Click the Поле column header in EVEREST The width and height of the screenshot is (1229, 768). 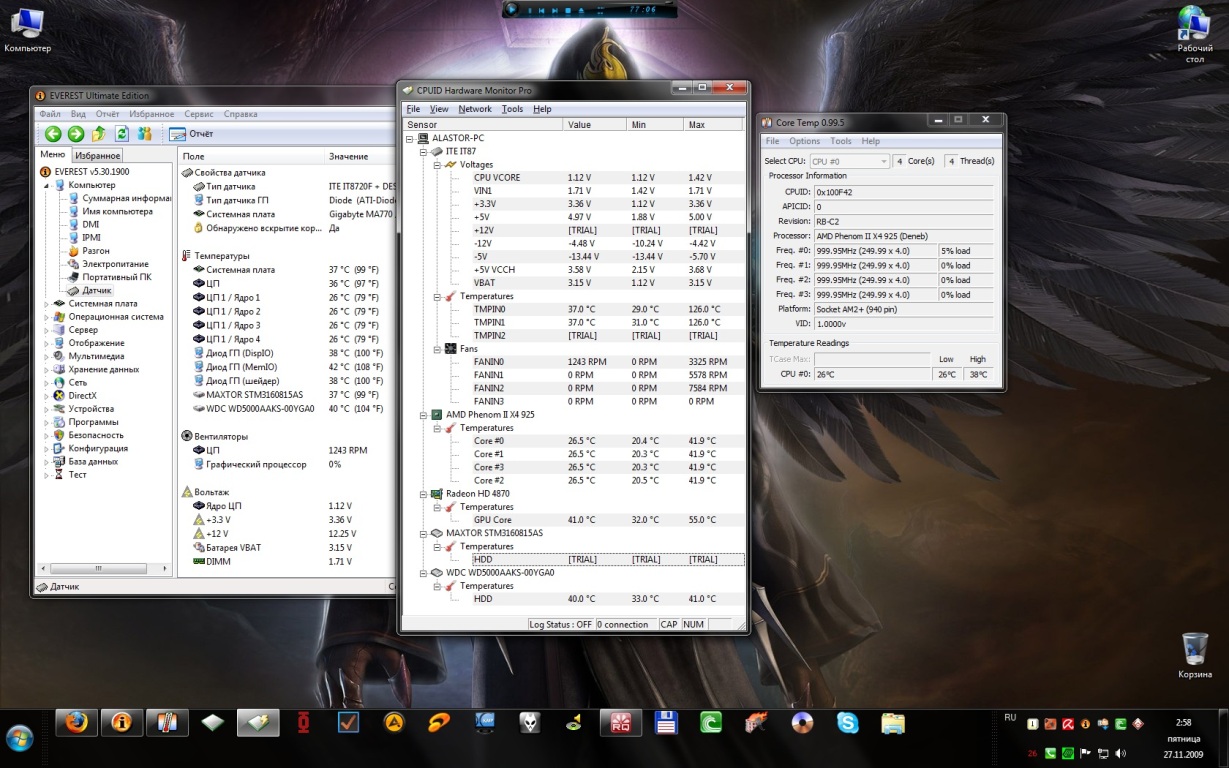tap(252, 156)
